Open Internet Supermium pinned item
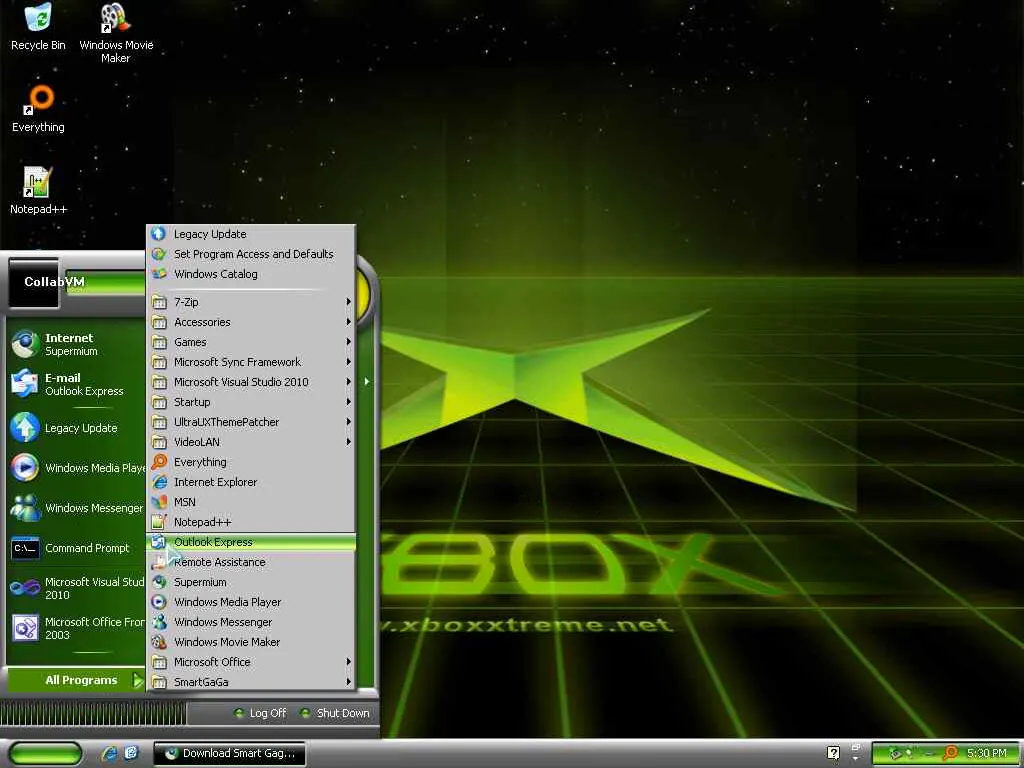 [x=76, y=344]
